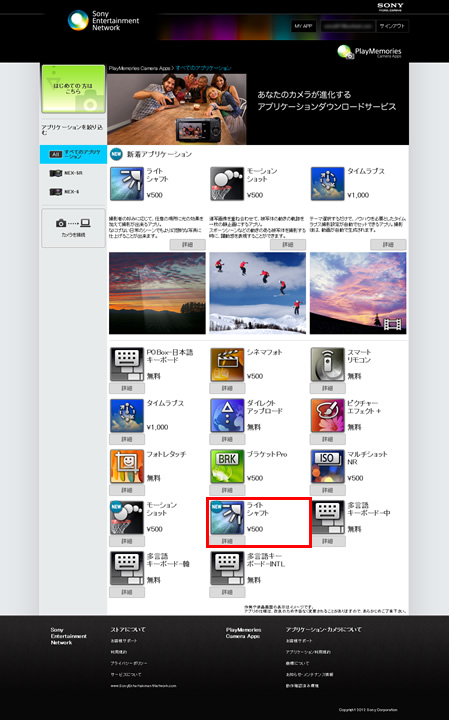Click the PlayMemories Camera Apps logo
Image resolution: width=450 pixels, height=720 pixels.
coord(369,52)
